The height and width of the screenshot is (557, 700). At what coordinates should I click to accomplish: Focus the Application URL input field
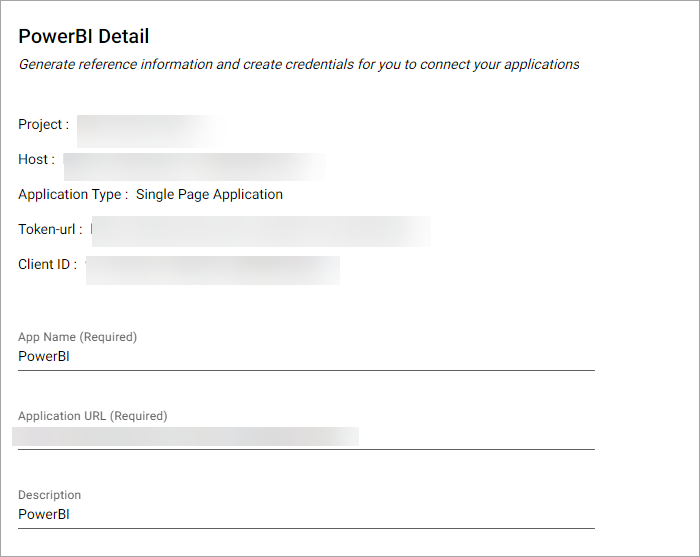[306, 436]
